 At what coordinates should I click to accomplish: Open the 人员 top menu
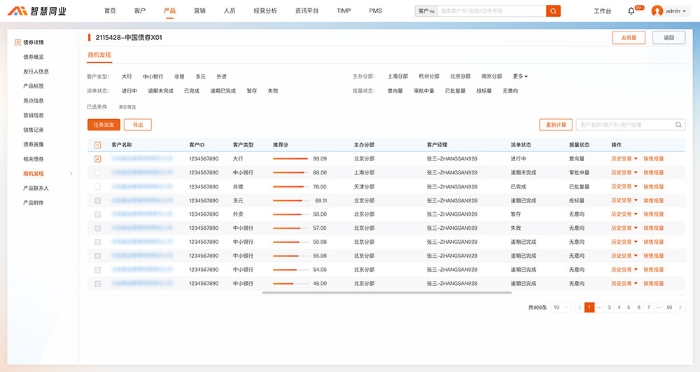coord(229,11)
